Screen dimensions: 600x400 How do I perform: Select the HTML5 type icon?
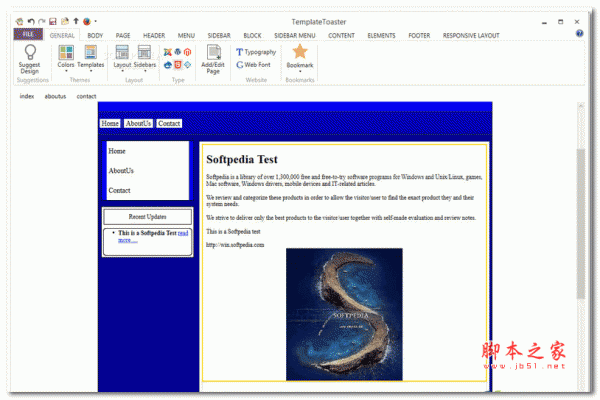pos(177,64)
